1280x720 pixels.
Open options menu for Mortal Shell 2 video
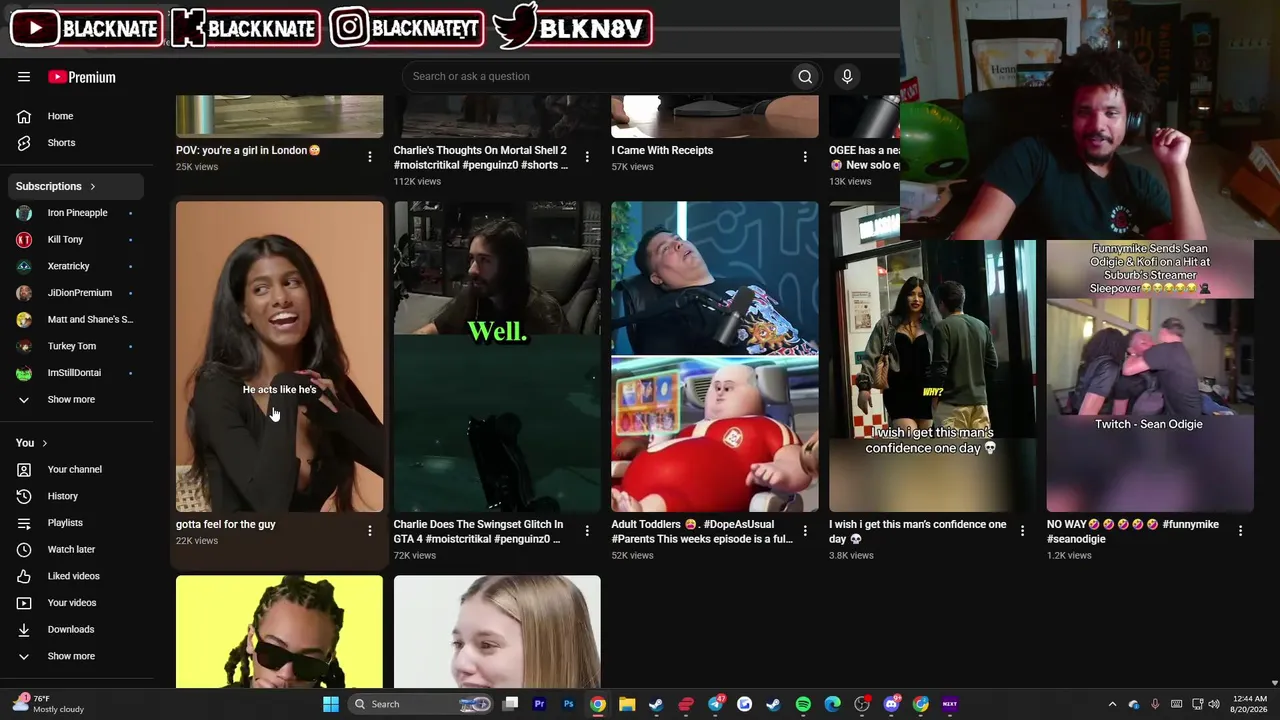point(587,157)
